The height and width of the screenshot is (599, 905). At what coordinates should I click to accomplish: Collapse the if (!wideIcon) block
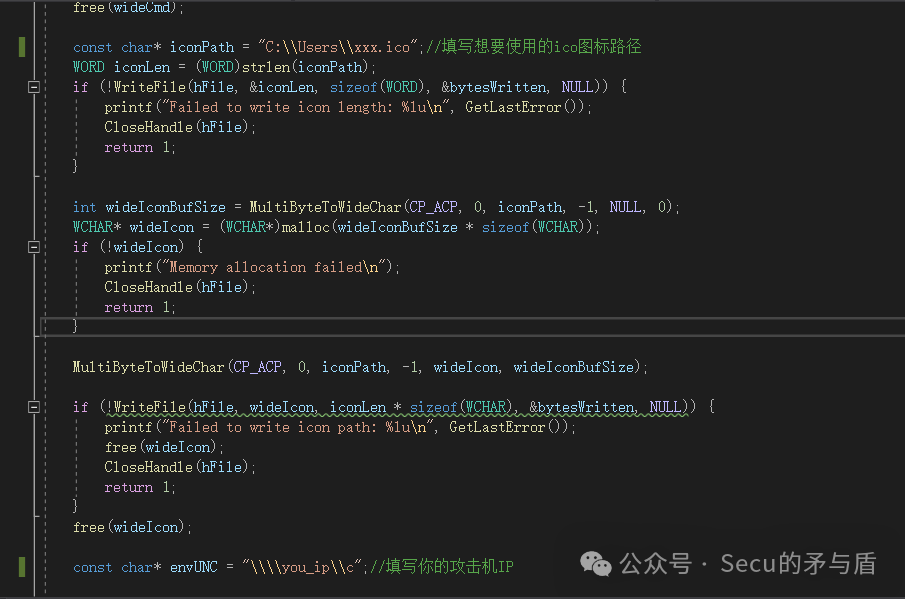(x=34, y=247)
